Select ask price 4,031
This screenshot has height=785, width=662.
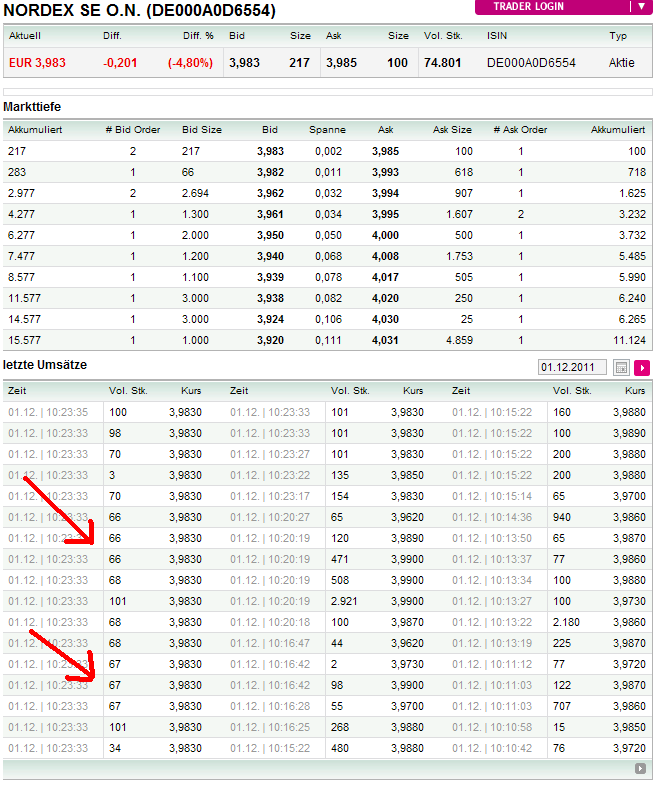coord(386,340)
